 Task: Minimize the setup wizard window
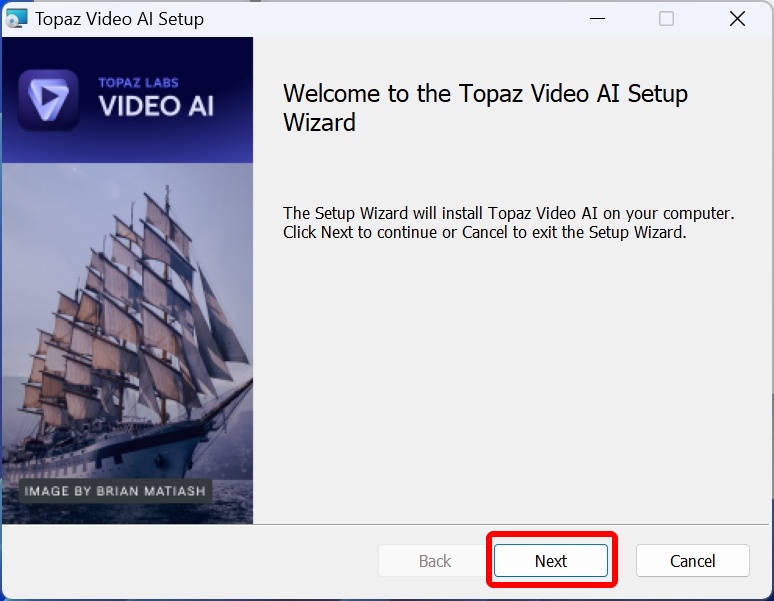tap(597, 19)
